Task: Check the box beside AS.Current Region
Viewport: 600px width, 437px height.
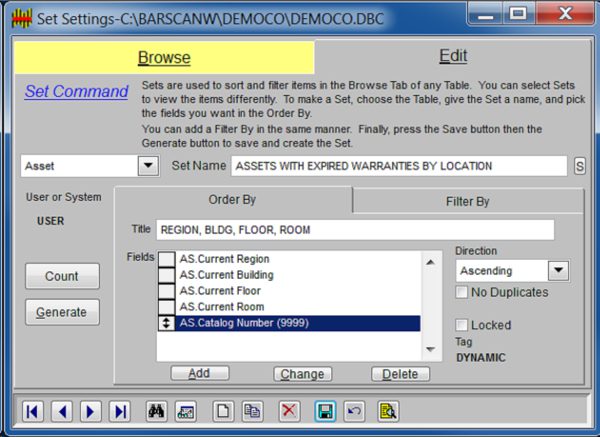Action: [x=167, y=260]
